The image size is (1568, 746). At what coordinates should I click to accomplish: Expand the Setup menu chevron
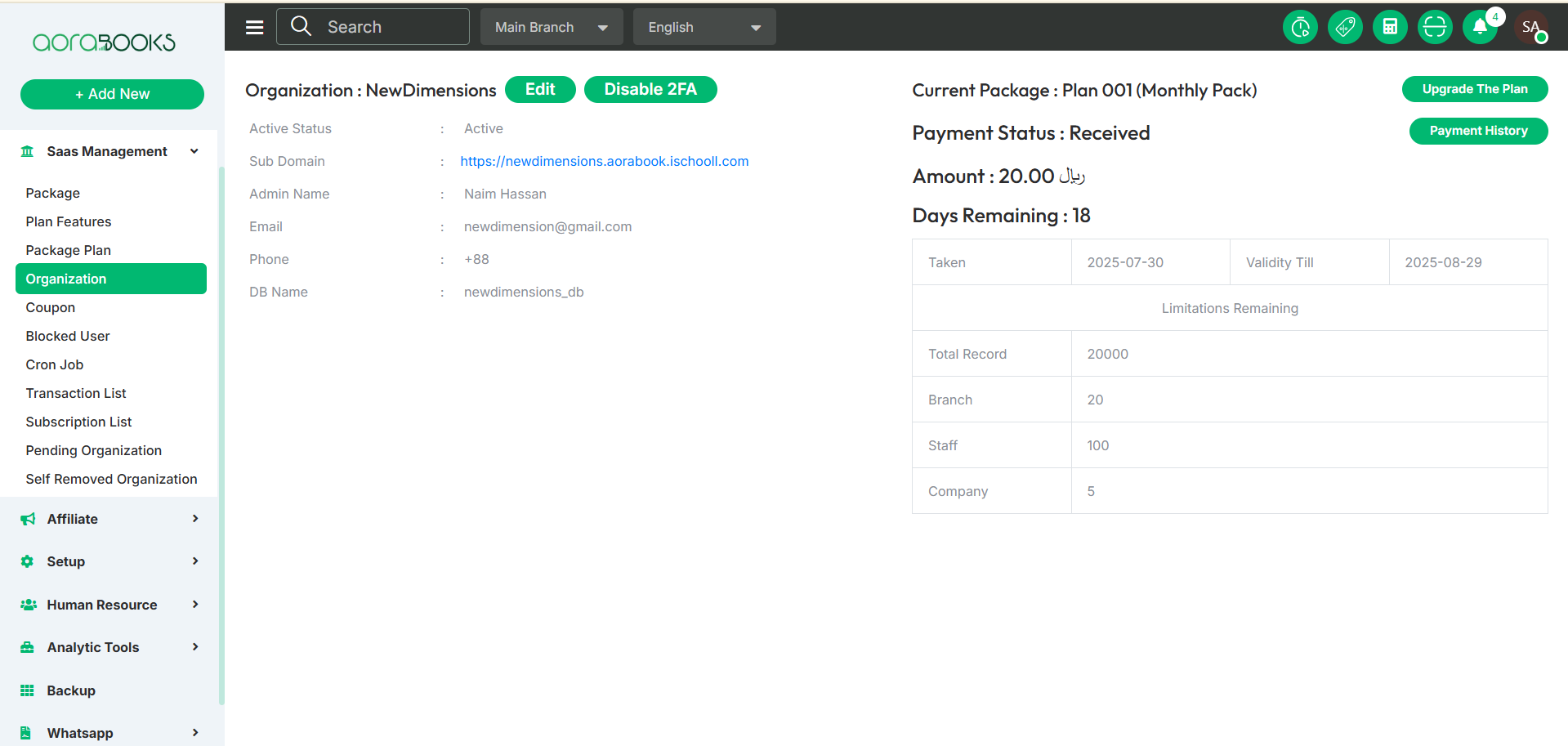pos(195,561)
